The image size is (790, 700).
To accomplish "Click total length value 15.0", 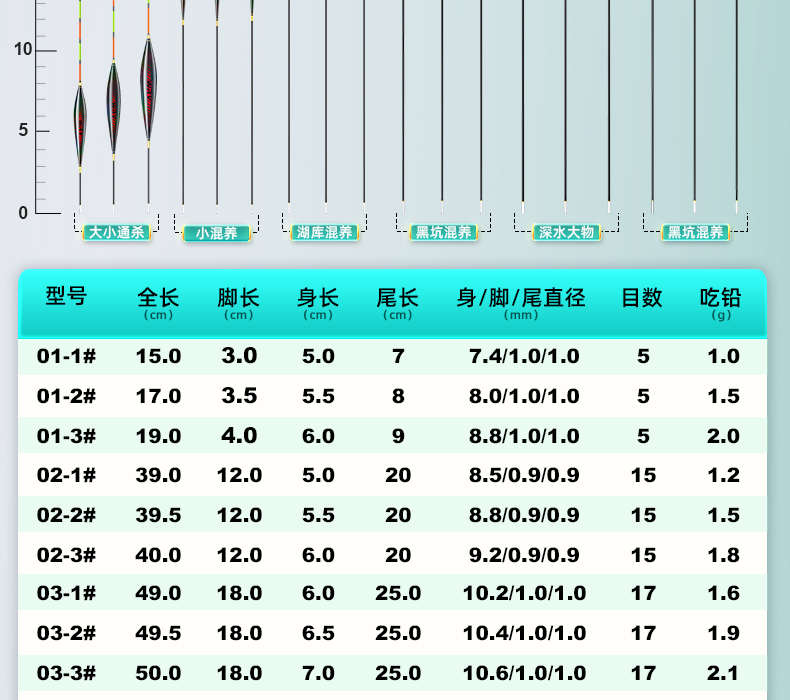I will tap(158, 356).
